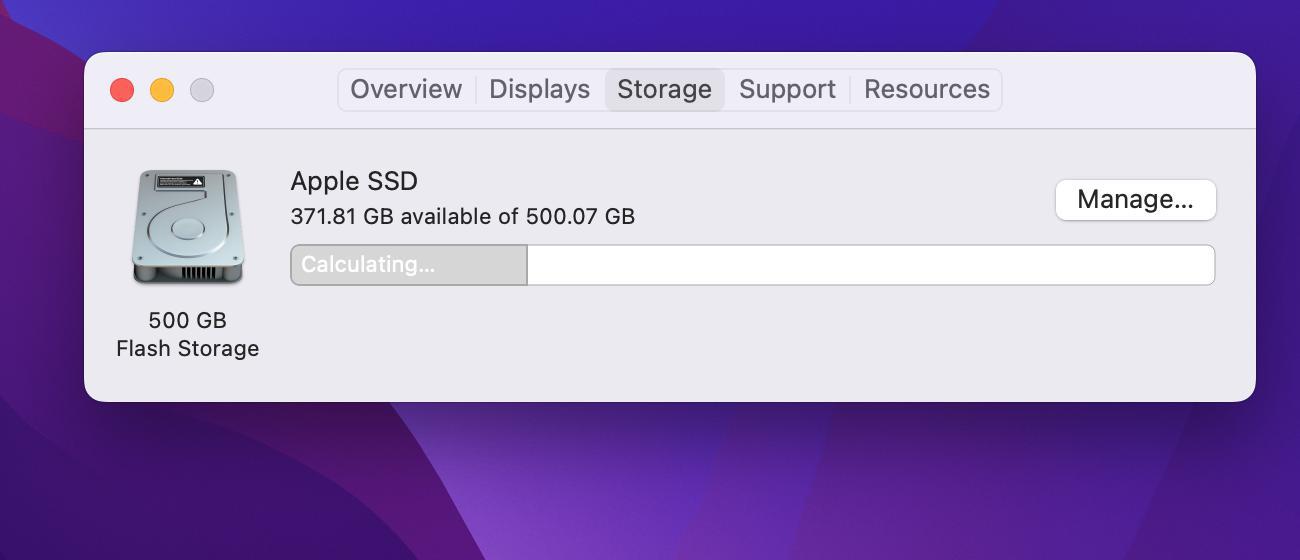Open storage management with the Manage... button
Viewport: 1300px width, 560px height.
(1135, 199)
